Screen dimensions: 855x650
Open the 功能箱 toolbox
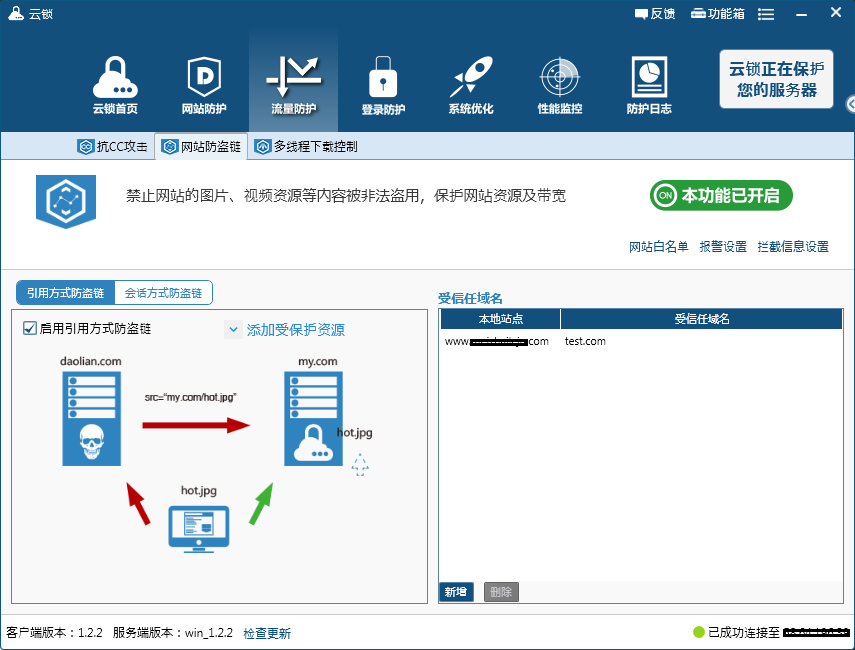pyautogui.click(x=718, y=14)
